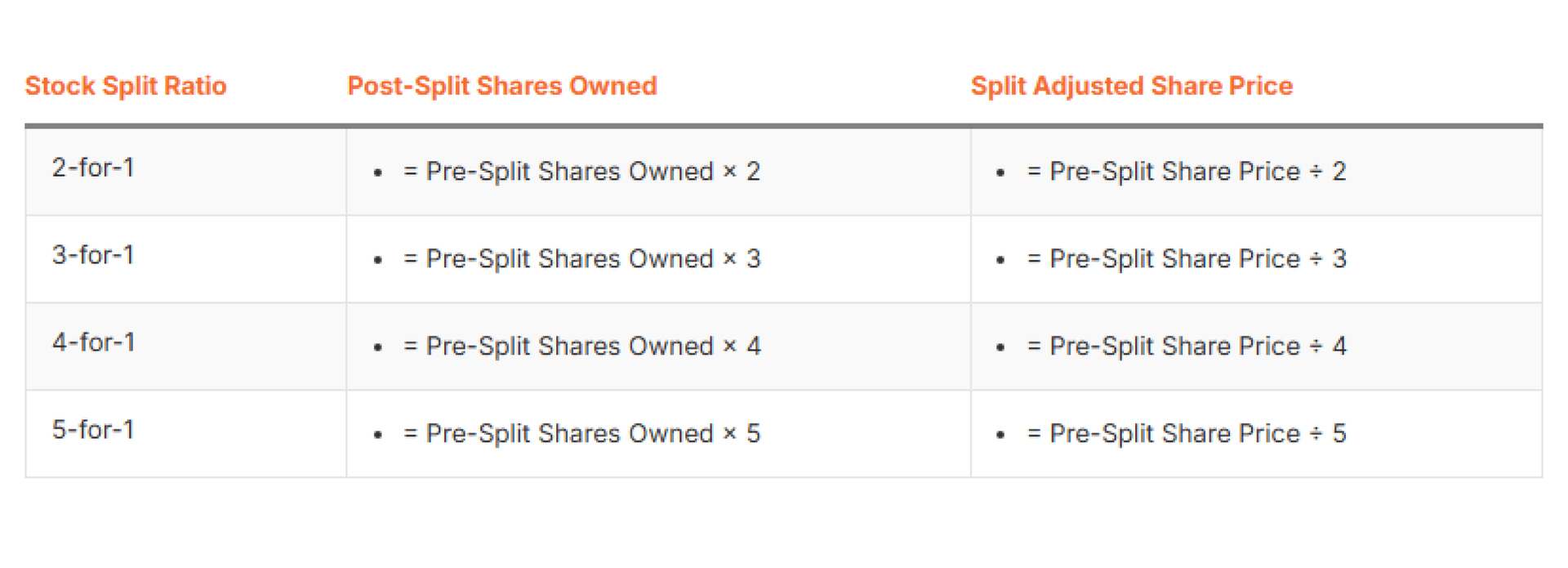Click the Pre-Split Share Price ÷ 5 formula
Viewport: 1568px width, 568px height.
click(x=1186, y=434)
